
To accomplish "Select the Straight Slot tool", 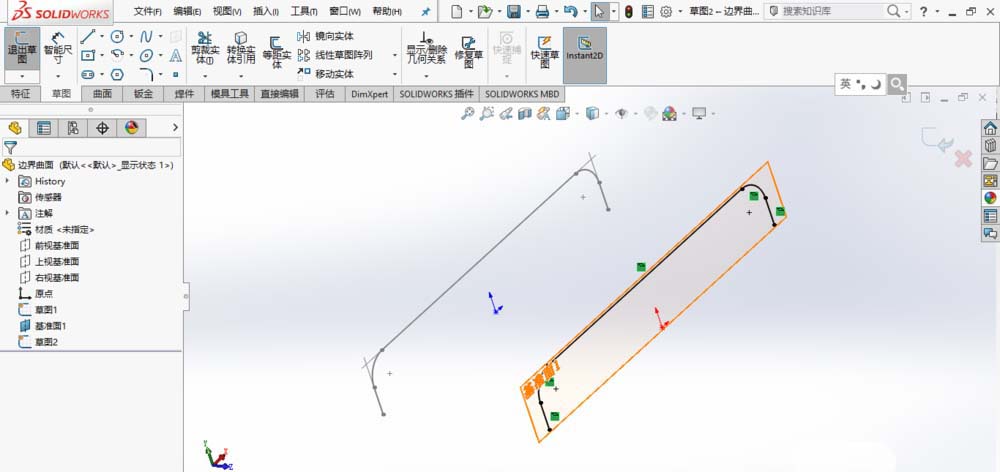I will click(x=88, y=75).
